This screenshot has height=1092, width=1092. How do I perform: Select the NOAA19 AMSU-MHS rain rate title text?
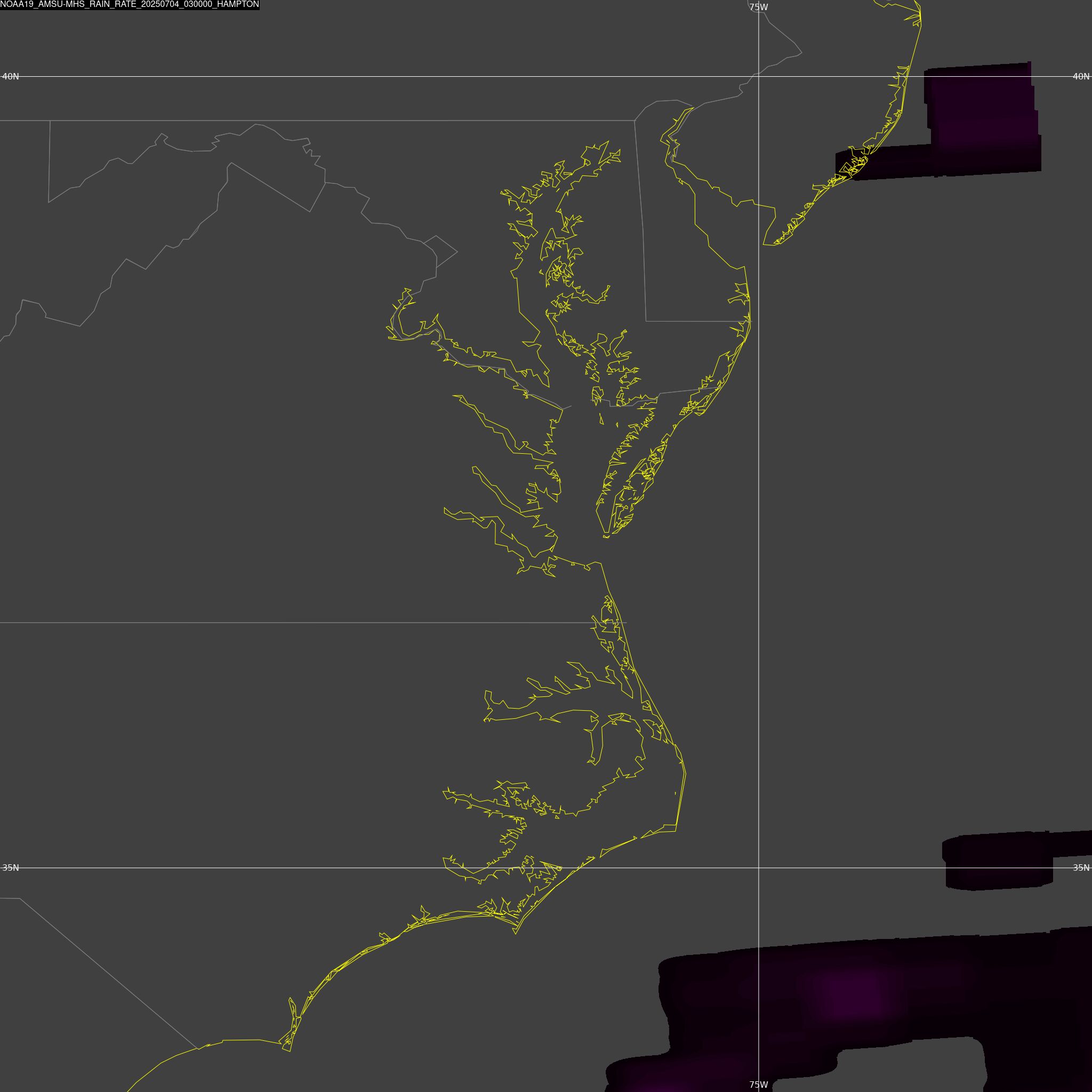130,4
